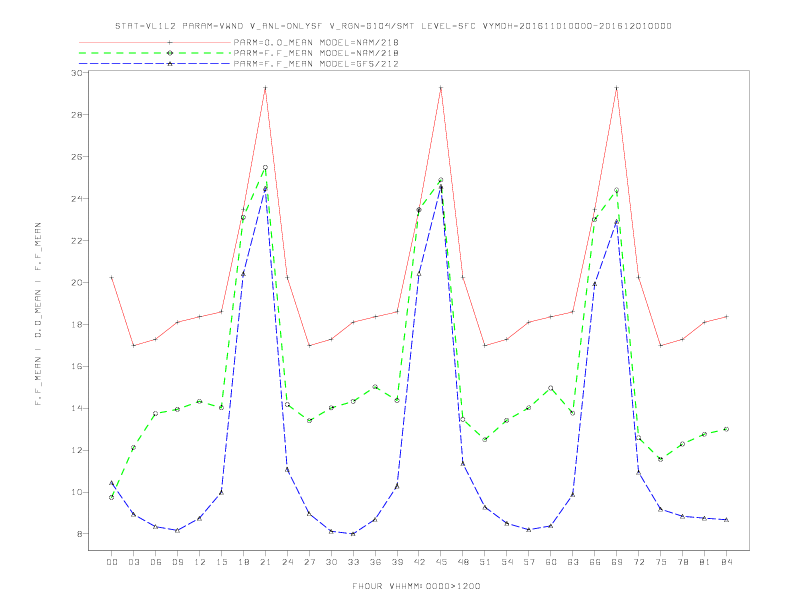The image size is (792, 612).
Task: Click x-axis tick label 45
Action: coord(441,562)
